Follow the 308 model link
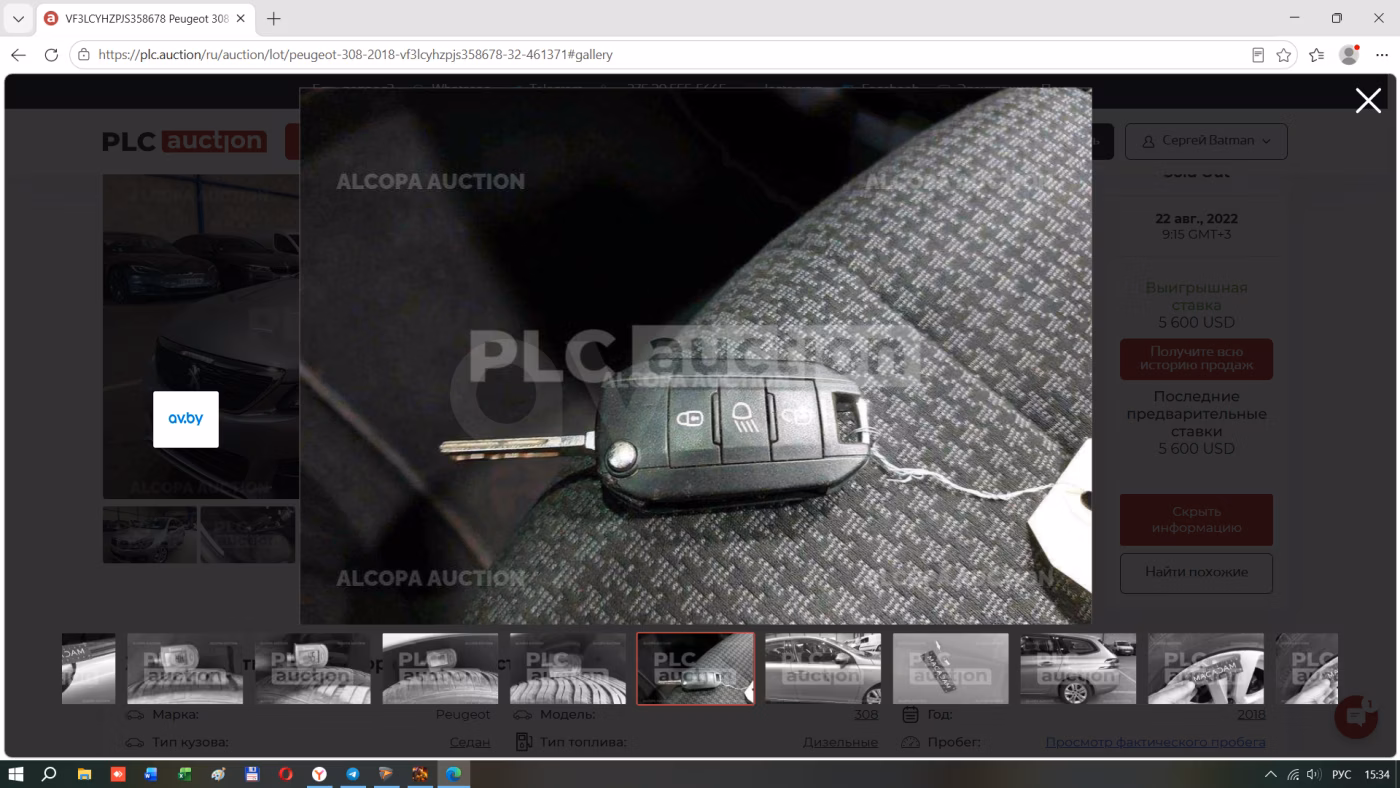The image size is (1400, 788). pos(866,715)
